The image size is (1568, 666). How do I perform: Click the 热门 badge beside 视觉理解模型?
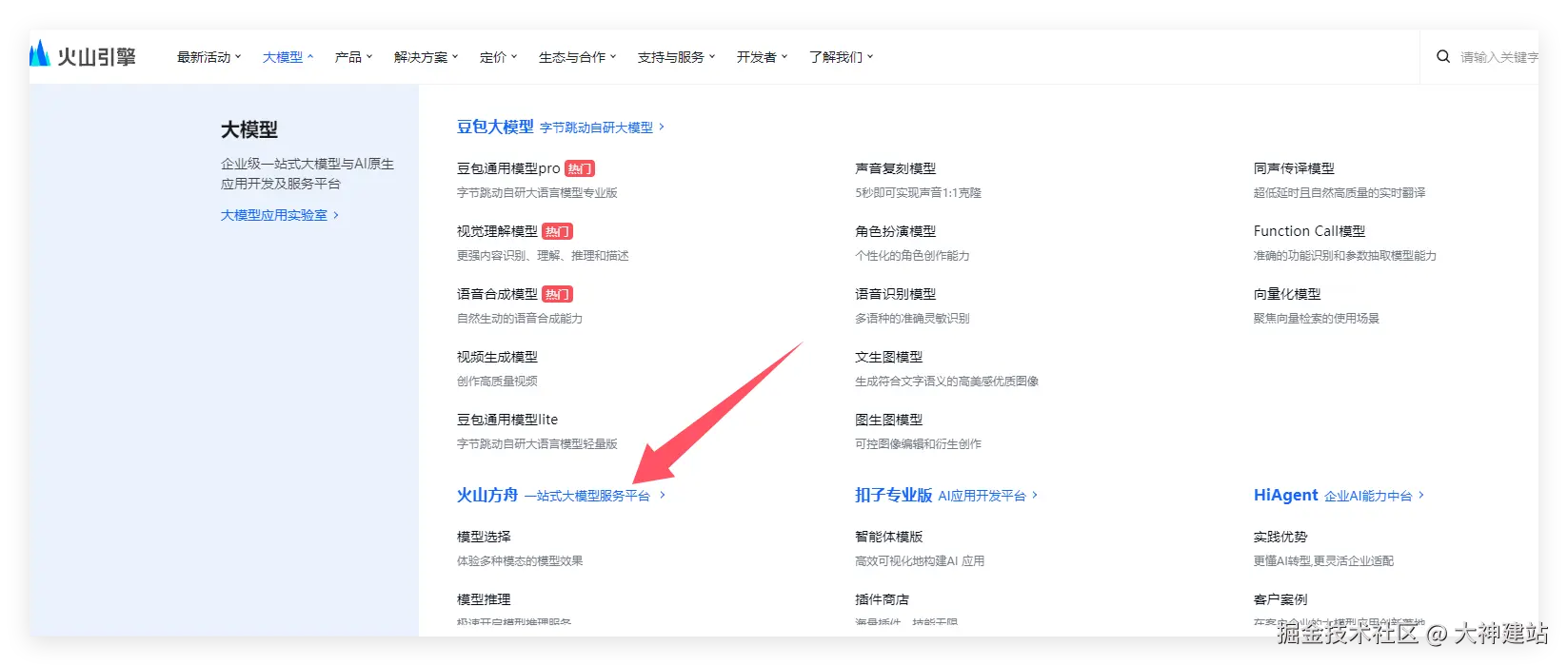pos(557,231)
